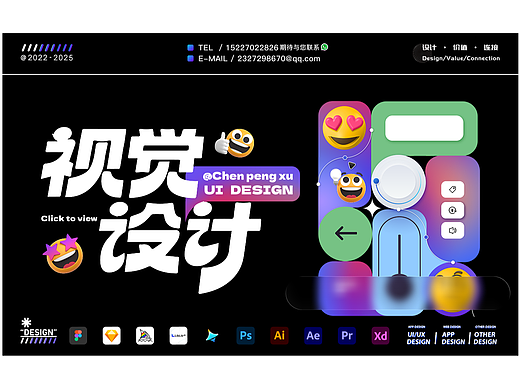
Task: Click the large "视觉" title characters
Action: pyautogui.click(x=122, y=162)
